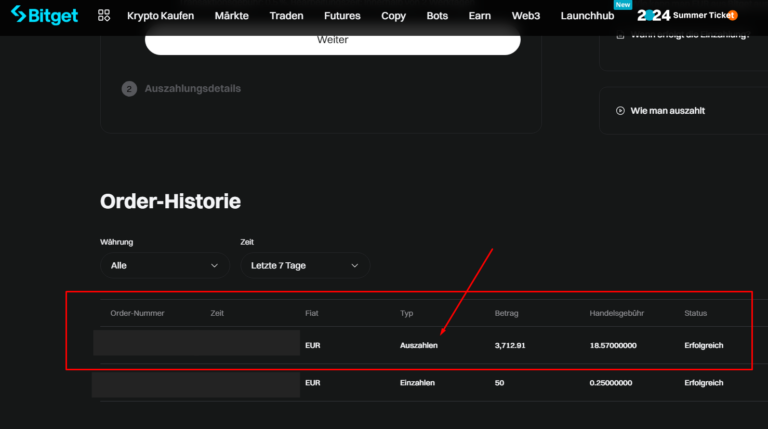The height and width of the screenshot is (429, 768).
Task: Go to the Web3 section
Action: point(525,16)
